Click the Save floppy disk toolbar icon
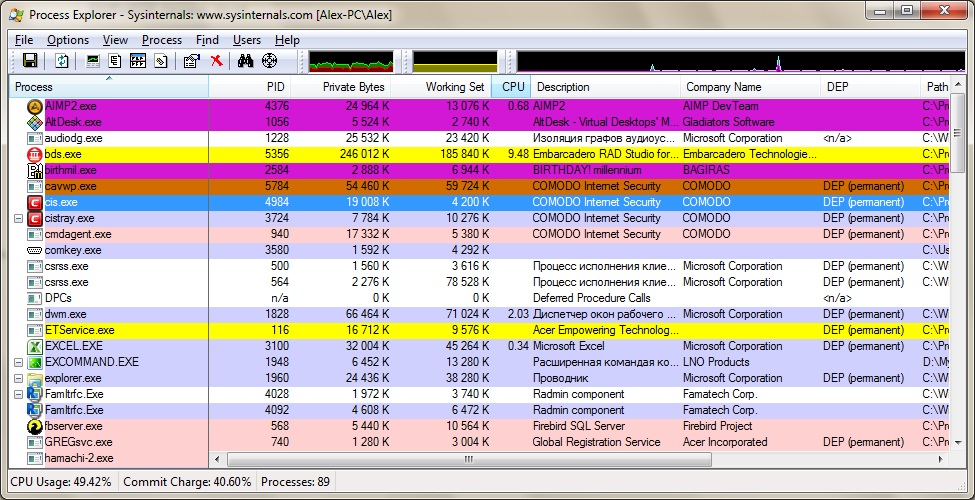The image size is (975, 500). (x=30, y=60)
